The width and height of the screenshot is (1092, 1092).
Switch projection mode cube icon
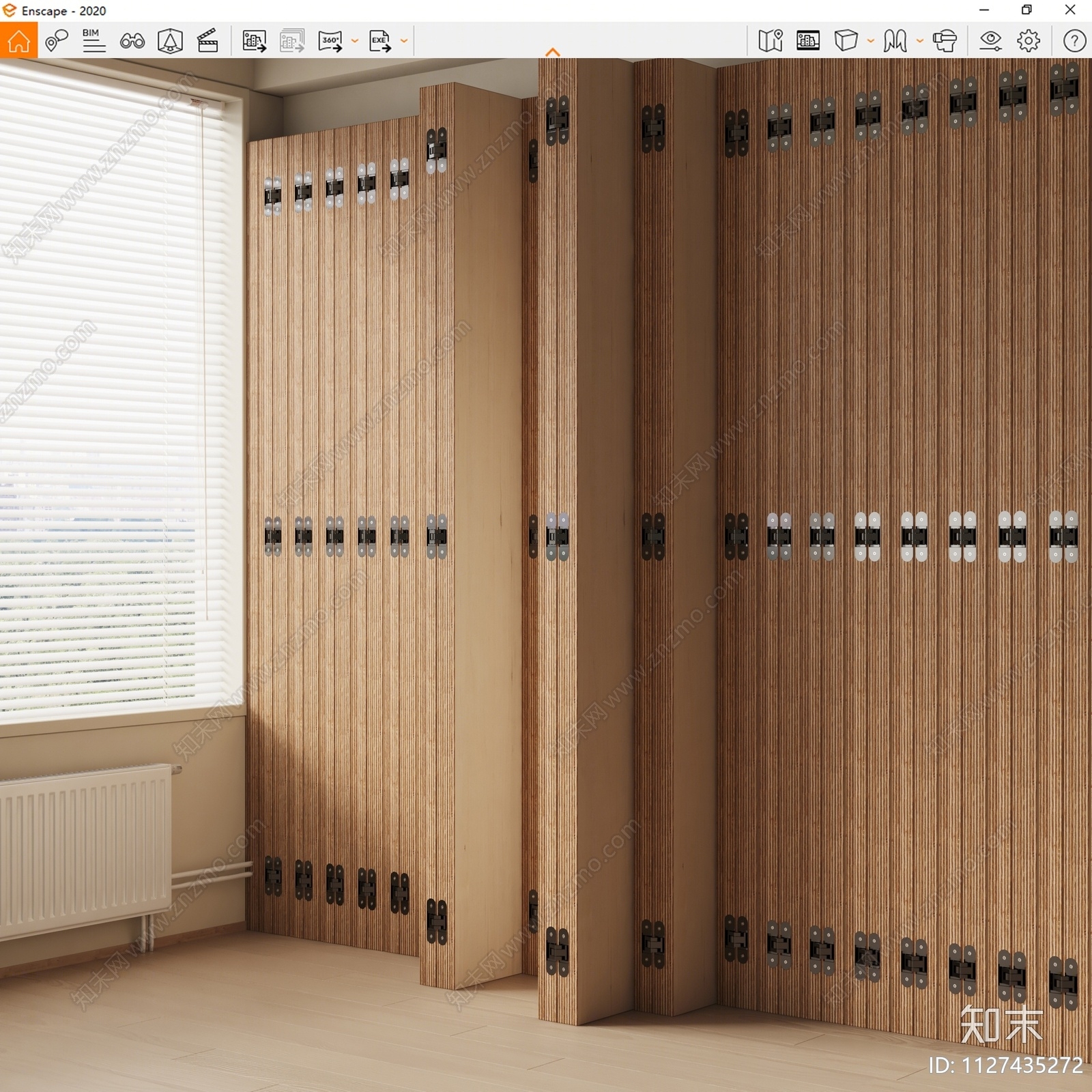[846, 41]
